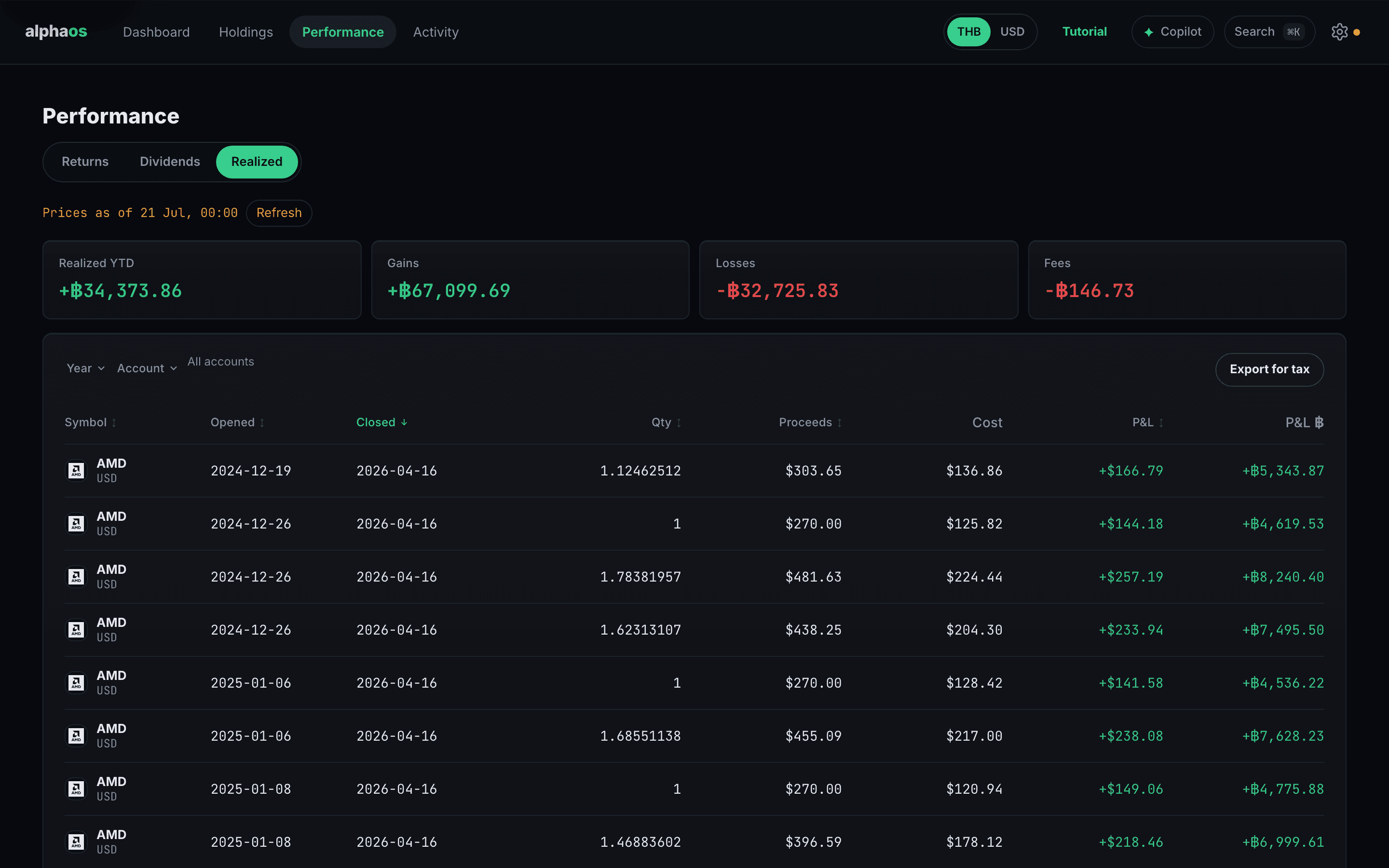The image size is (1389, 868).
Task: Click the +$233.94 P&L value
Action: (x=1130, y=630)
